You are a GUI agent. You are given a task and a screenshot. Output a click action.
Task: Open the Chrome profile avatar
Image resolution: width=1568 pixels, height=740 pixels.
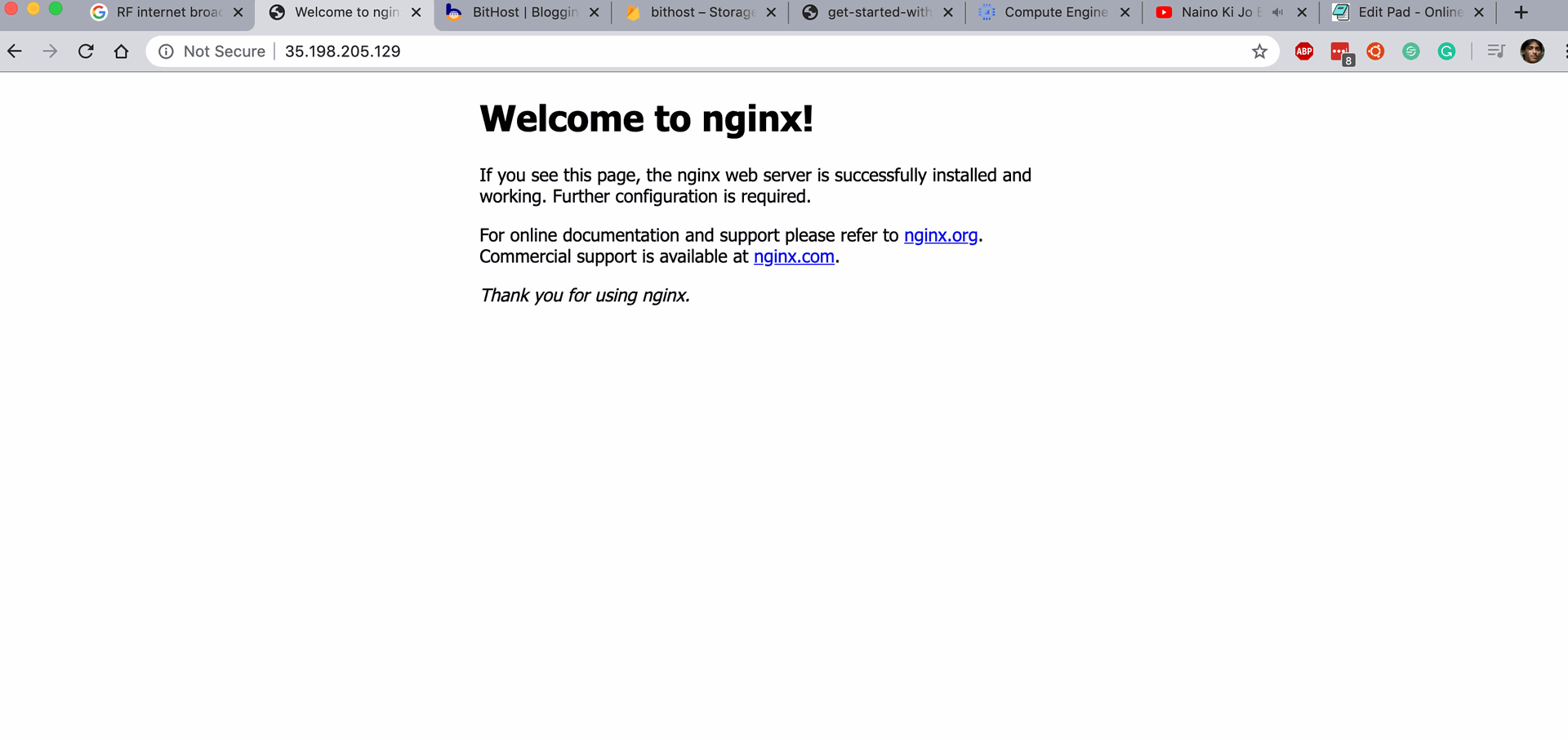click(1532, 51)
